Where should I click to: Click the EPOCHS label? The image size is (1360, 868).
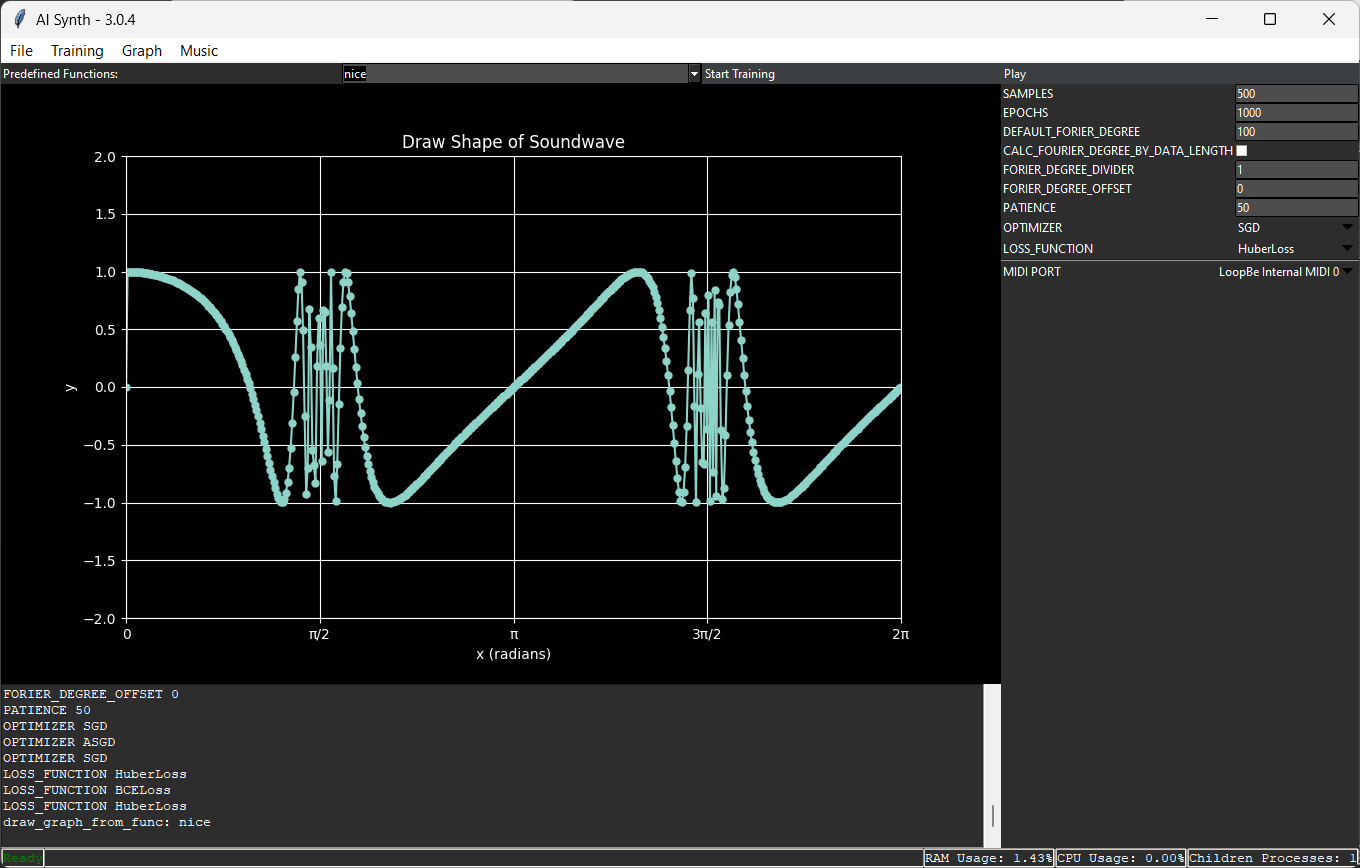click(x=1026, y=112)
